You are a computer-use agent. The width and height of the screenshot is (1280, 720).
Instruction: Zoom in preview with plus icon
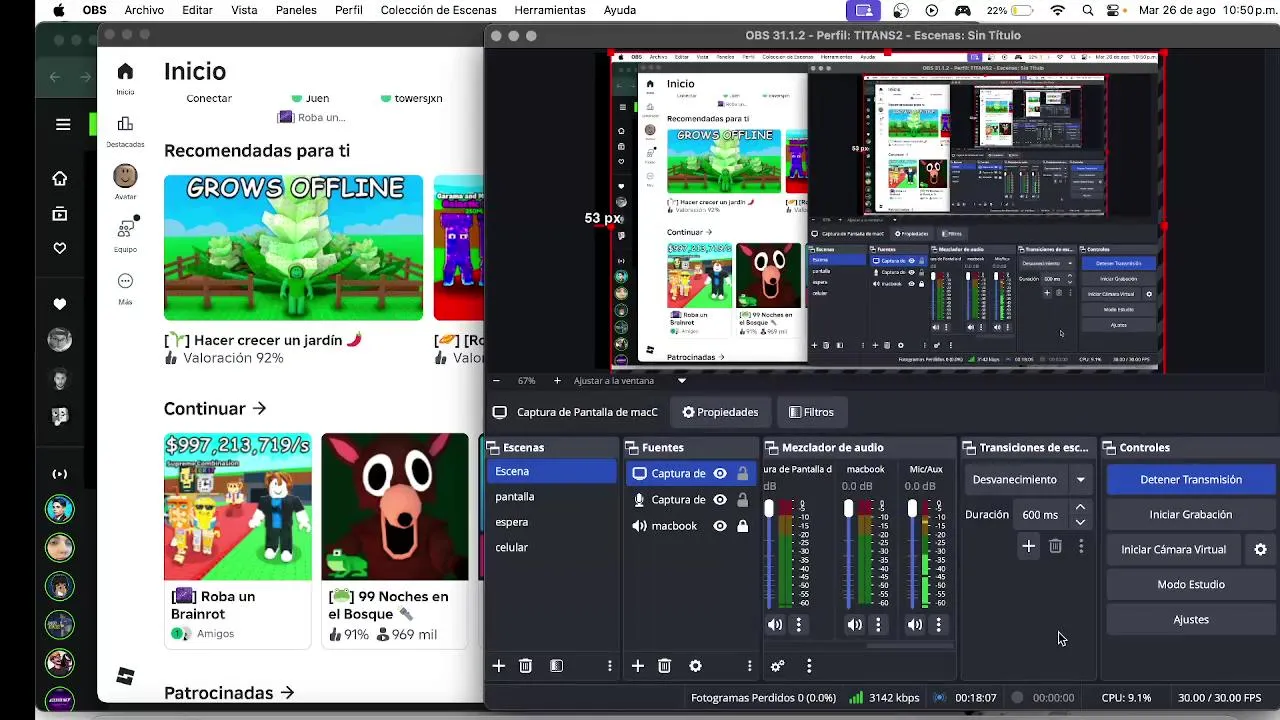click(x=557, y=381)
